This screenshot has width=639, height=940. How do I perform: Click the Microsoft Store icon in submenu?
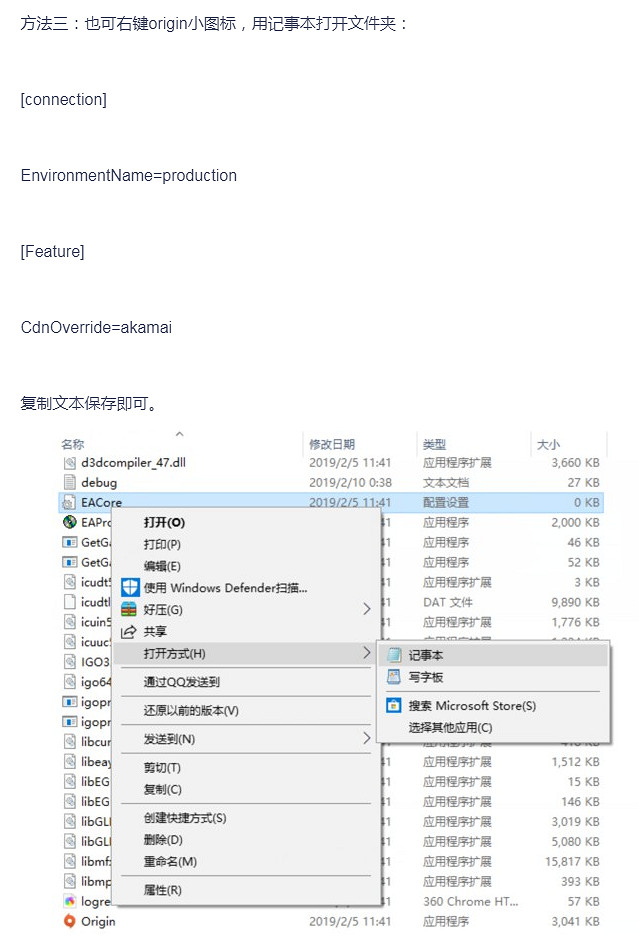(392, 705)
